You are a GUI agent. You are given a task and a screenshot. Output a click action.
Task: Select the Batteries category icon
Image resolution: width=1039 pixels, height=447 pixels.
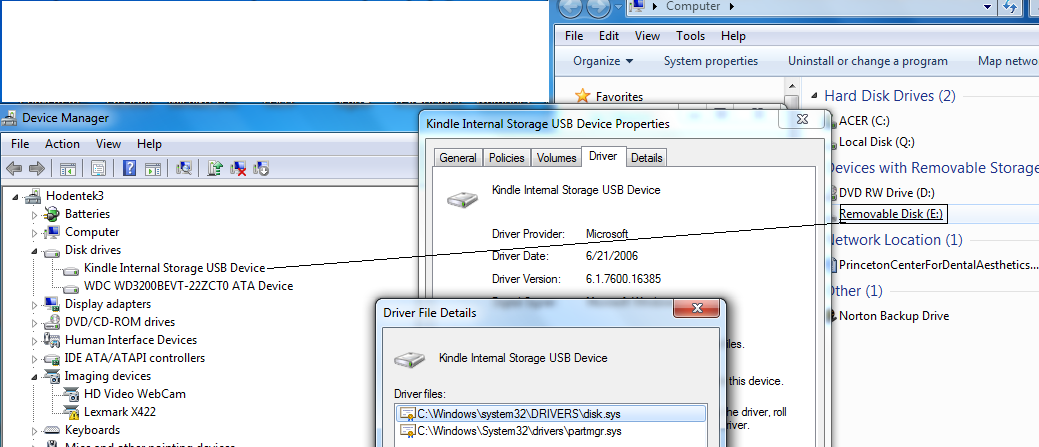[52, 214]
